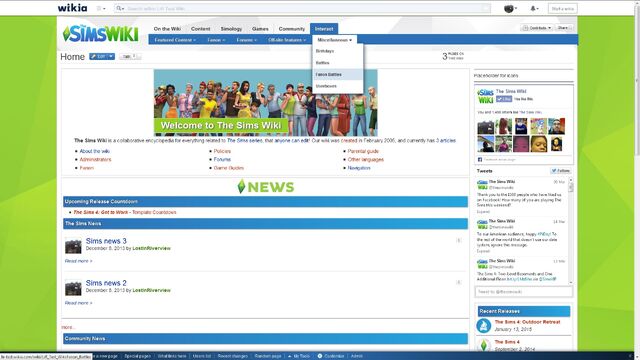
Task: Open the Content navigation tab
Action: [200, 29]
